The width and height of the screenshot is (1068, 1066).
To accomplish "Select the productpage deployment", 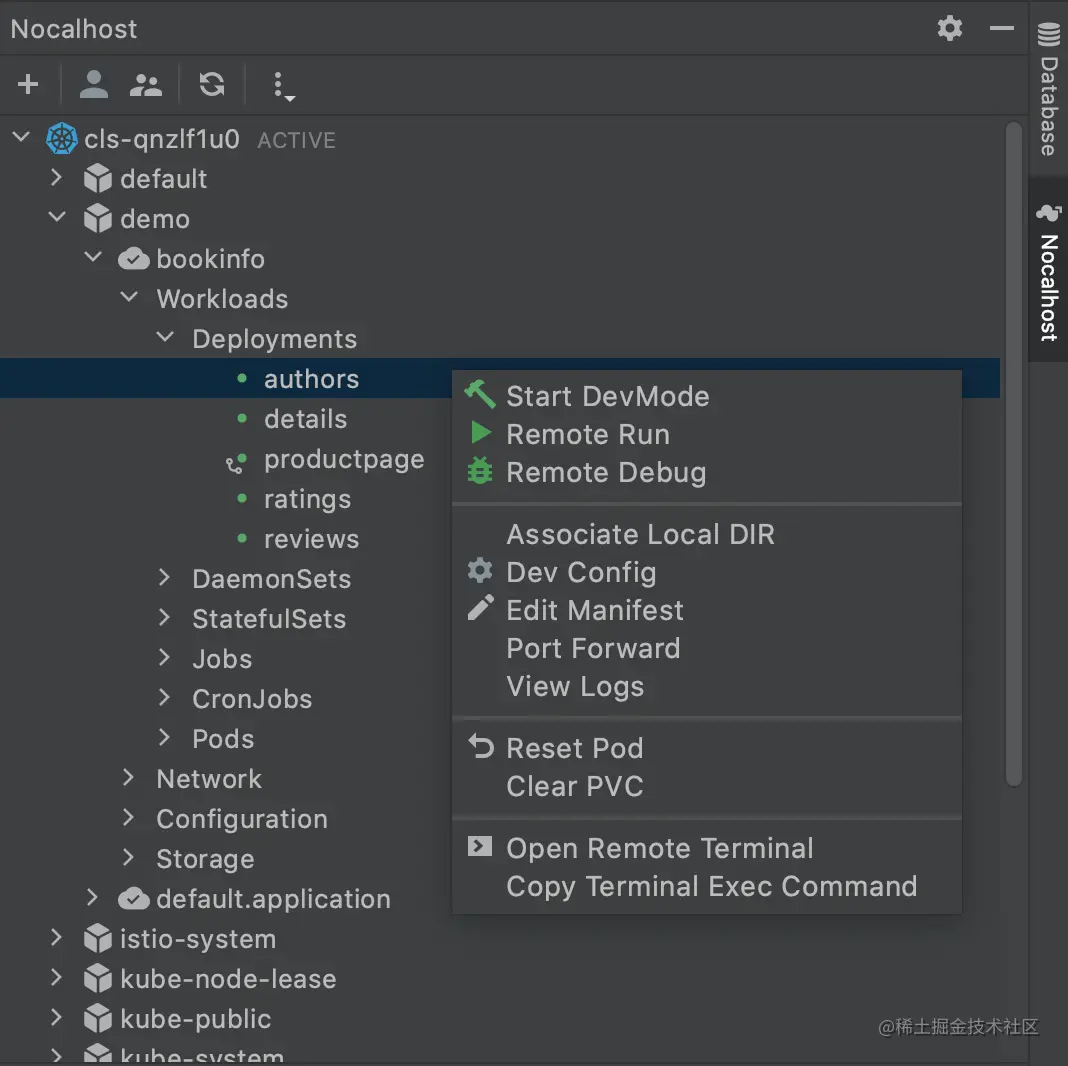I will pos(344,460).
